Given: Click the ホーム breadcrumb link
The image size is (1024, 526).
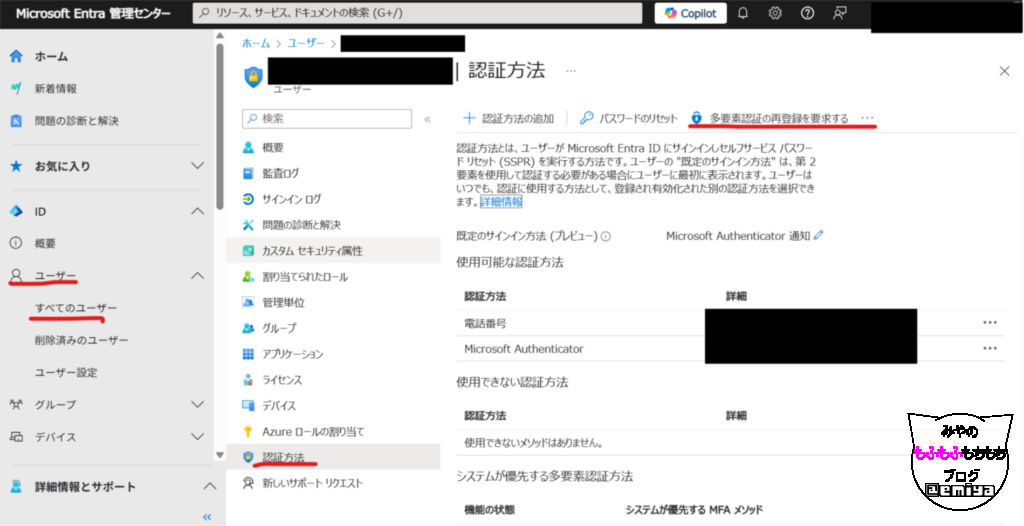Looking at the screenshot, I should (x=255, y=43).
